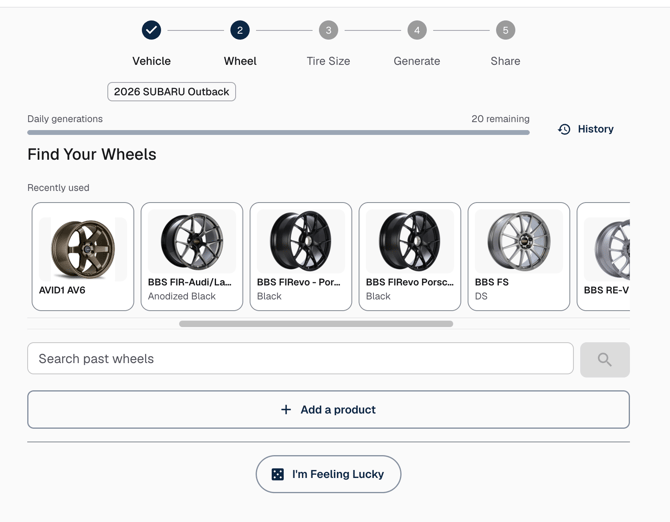Viewport: 670px width, 522px height.
Task: Click the Add a product button
Action: pyautogui.click(x=328, y=409)
